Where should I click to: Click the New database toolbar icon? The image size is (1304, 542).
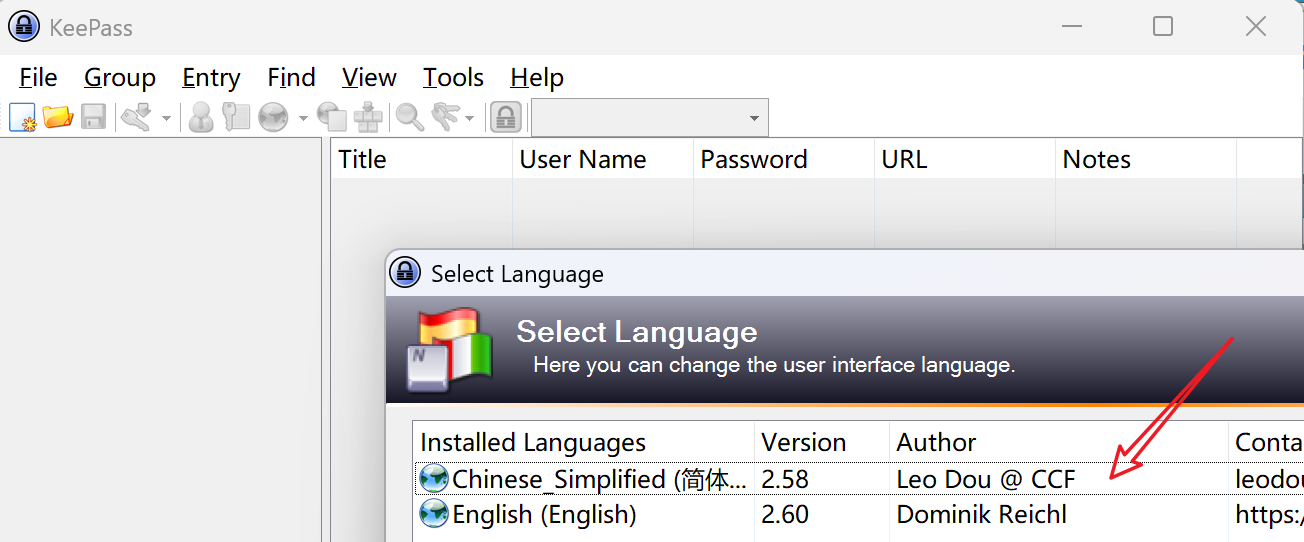click(23, 117)
